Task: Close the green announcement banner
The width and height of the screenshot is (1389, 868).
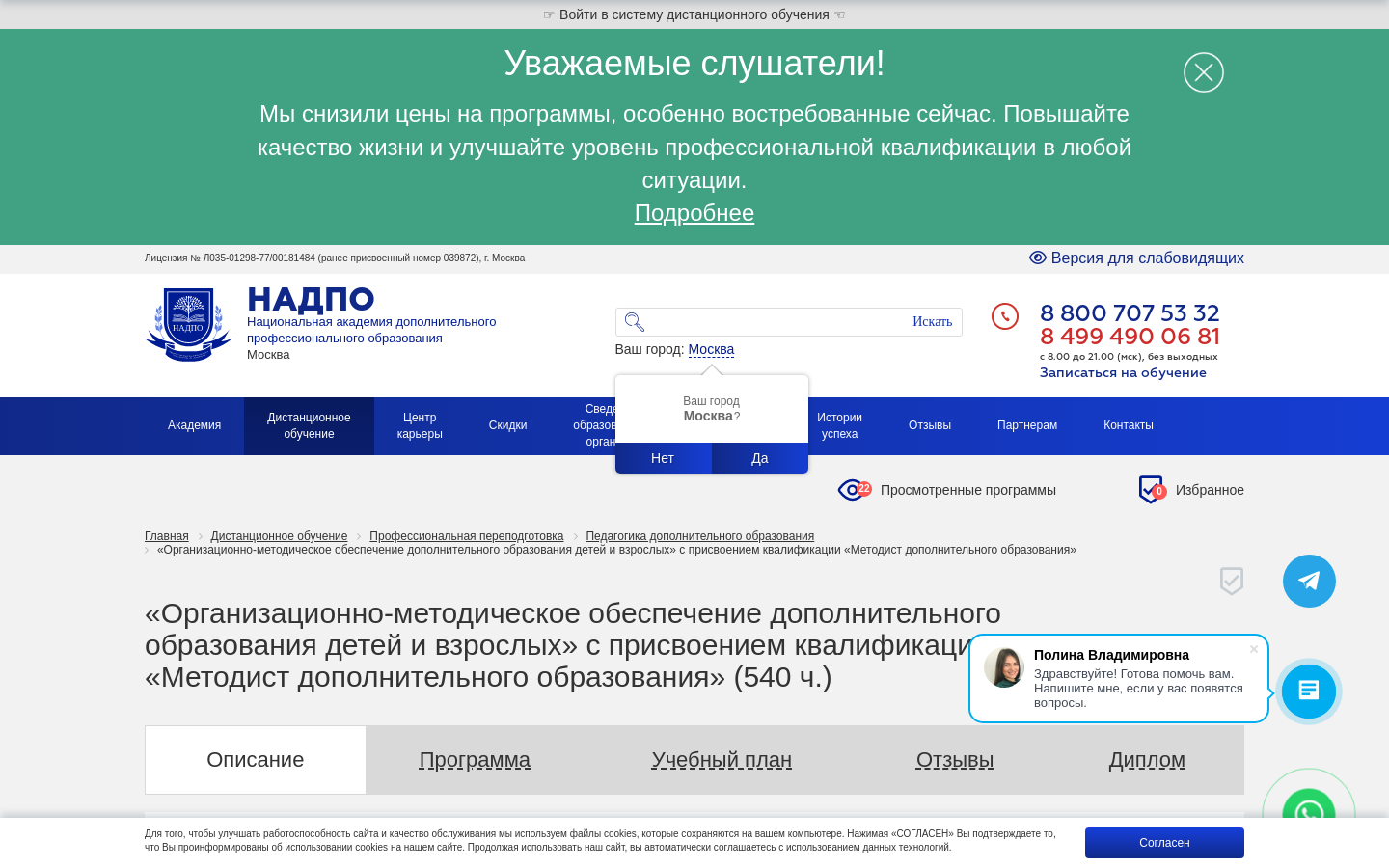Action: click(1204, 72)
